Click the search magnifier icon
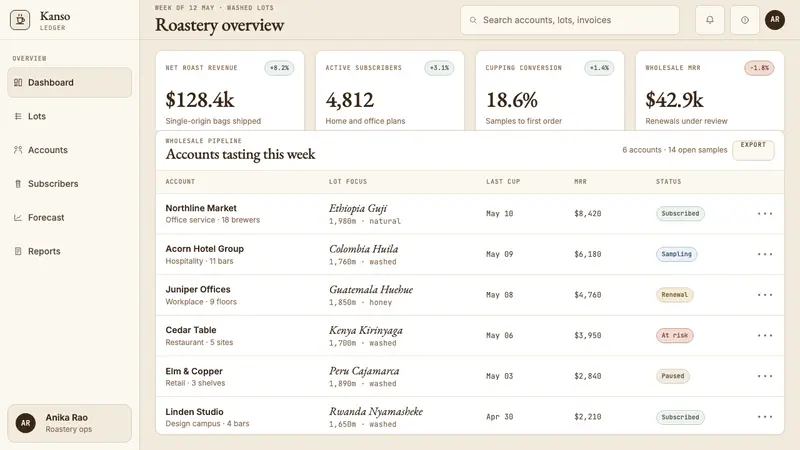The image size is (800, 450). point(473,20)
